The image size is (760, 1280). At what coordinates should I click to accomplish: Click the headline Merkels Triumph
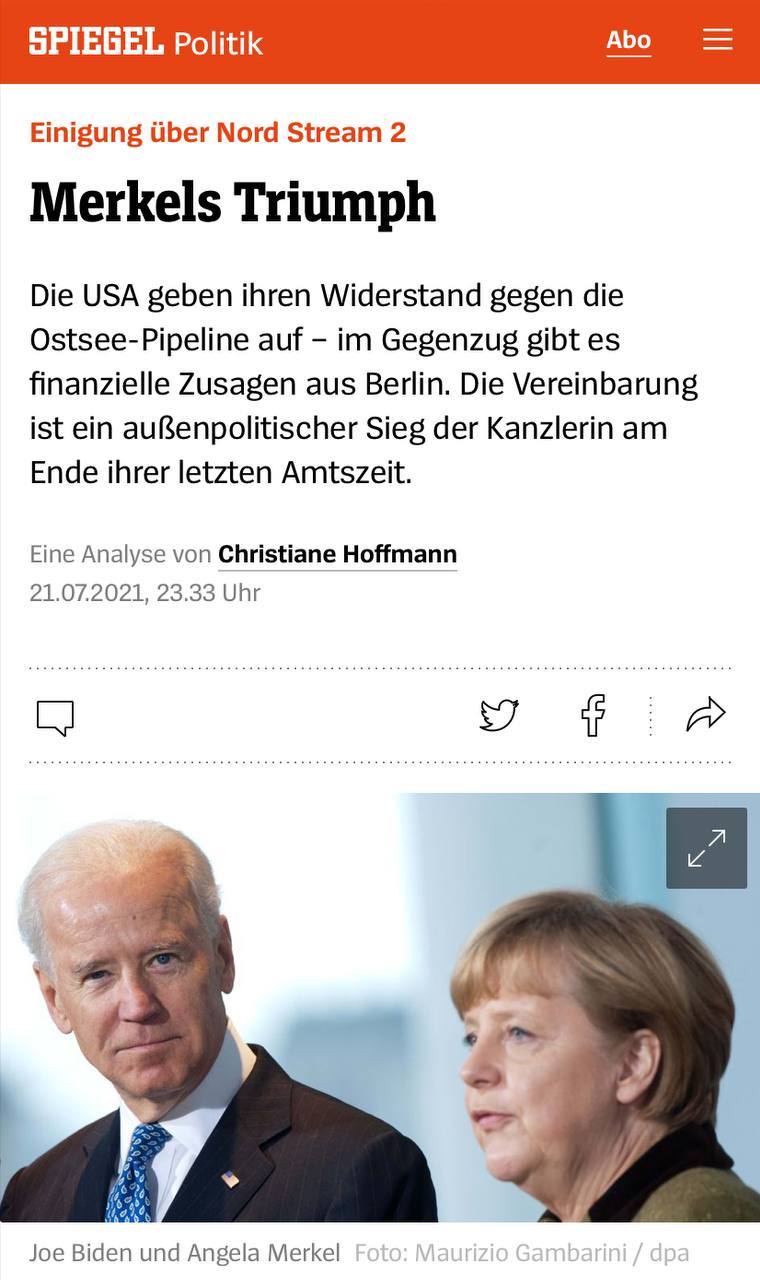[233, 201]
